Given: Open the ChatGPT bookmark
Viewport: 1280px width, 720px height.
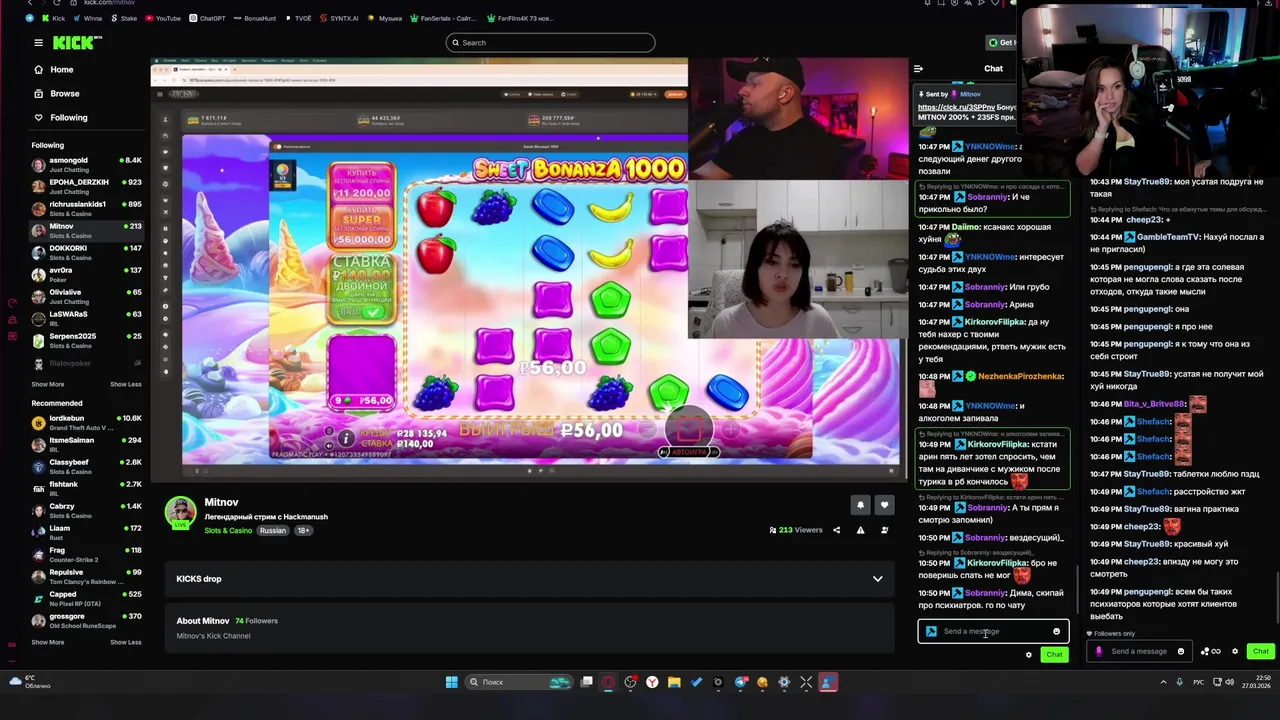Looking at the screenshot, I should (207, 18).
